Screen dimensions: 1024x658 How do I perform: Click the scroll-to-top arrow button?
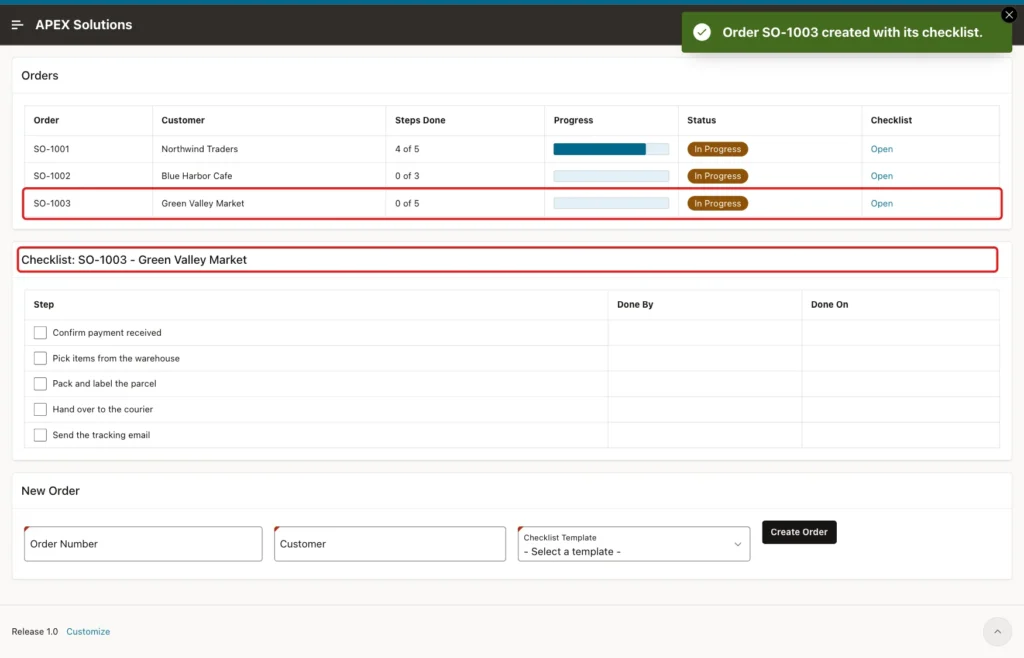point(997,631)
